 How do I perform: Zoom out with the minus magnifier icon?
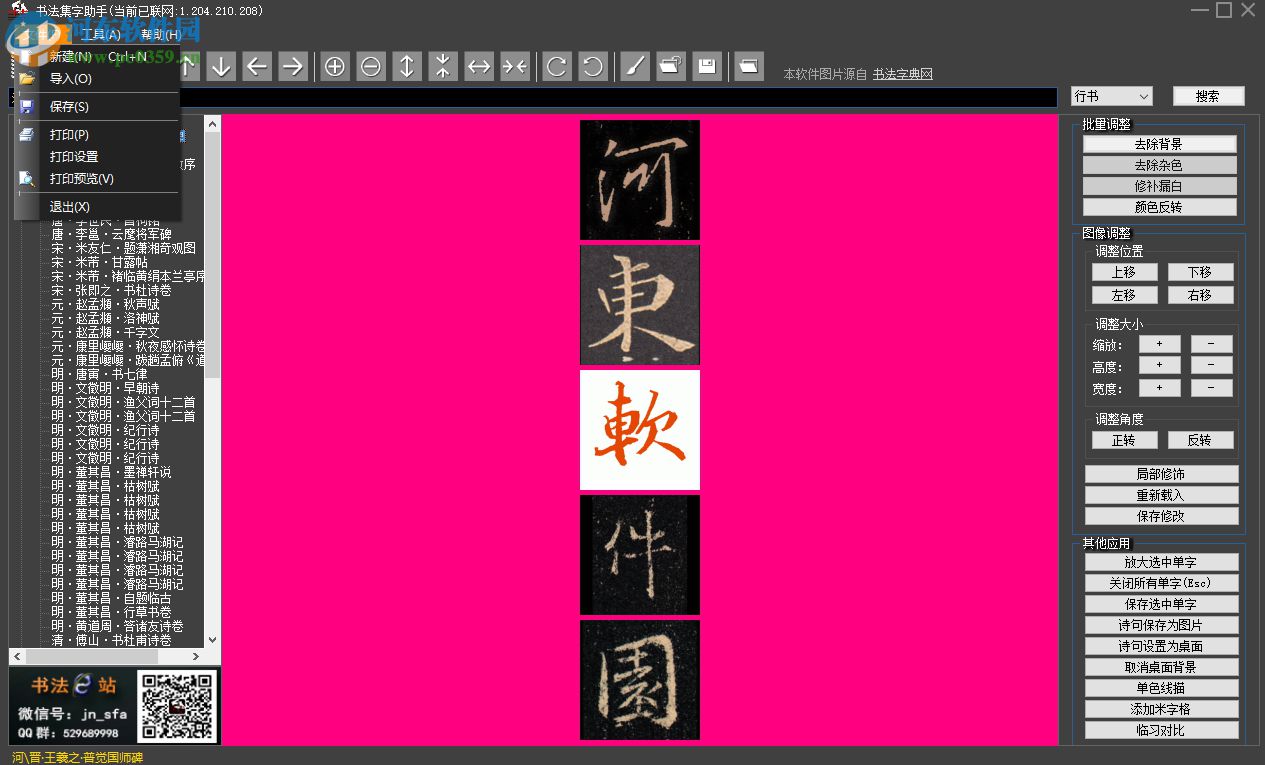371,66
